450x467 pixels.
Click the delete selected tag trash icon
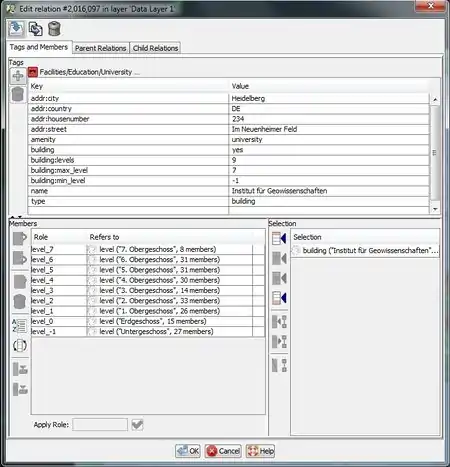[18, 94]
